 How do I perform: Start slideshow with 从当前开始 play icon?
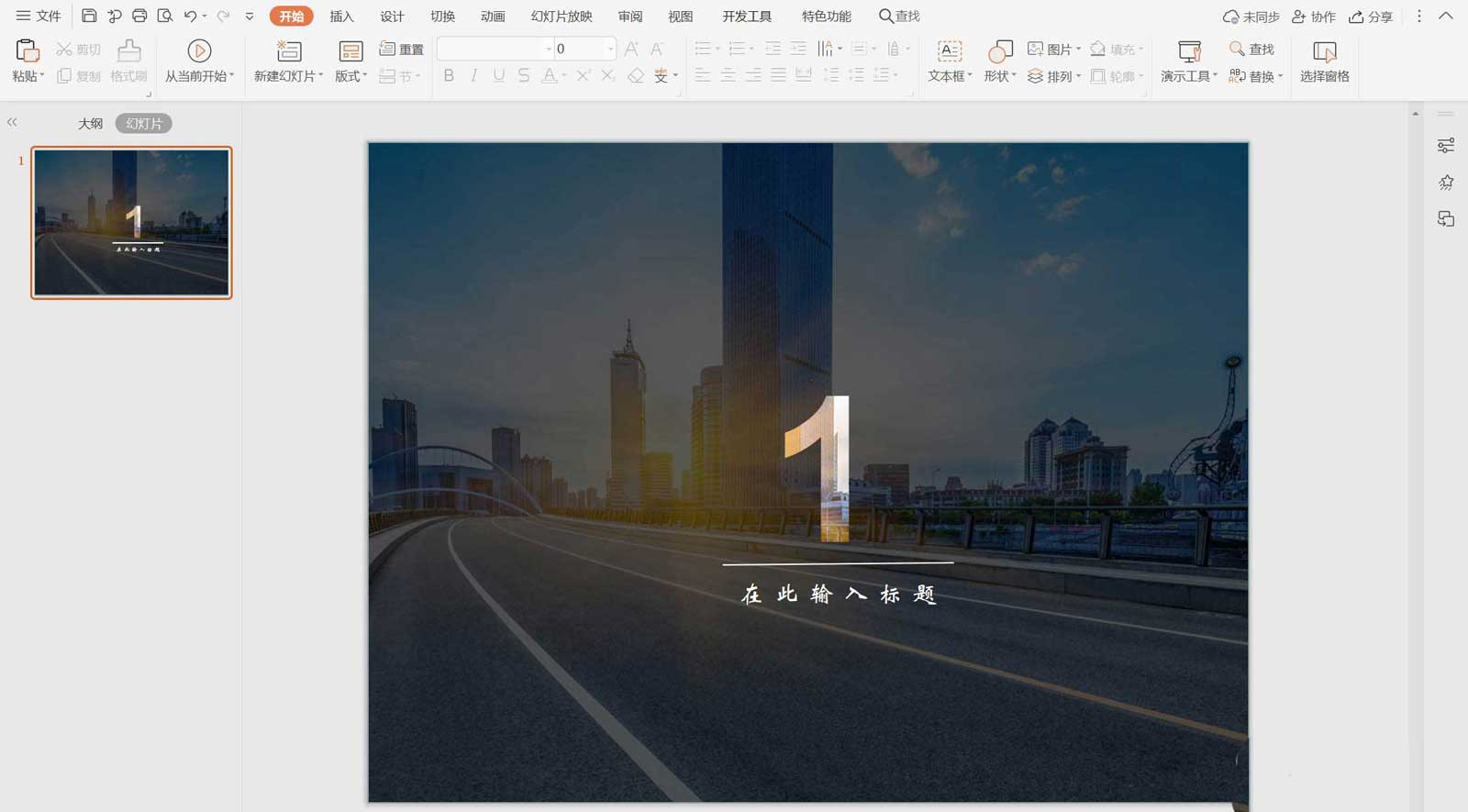click(x=199, y=50)
